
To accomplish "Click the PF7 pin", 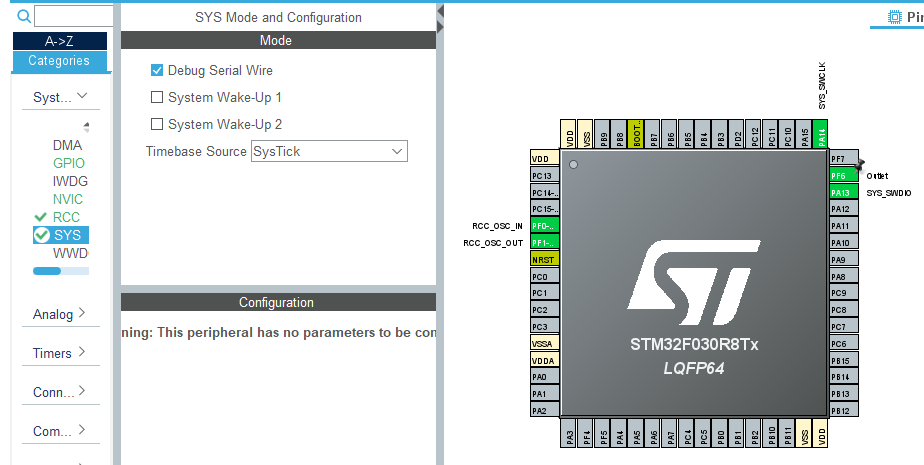I will [843, 159].
